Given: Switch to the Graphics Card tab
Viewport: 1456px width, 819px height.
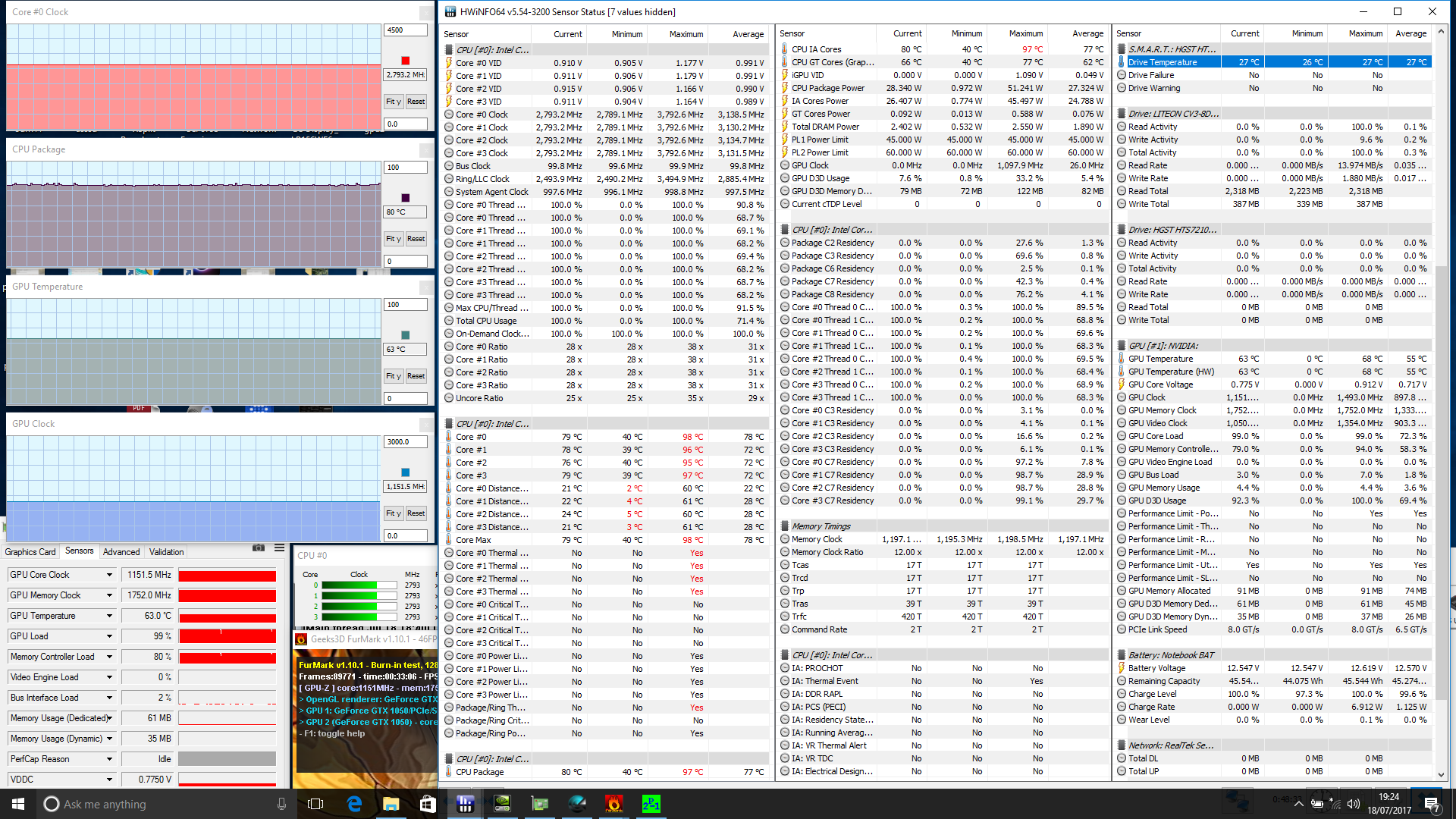Looking at the screenshot, I should tap(30, 552).
